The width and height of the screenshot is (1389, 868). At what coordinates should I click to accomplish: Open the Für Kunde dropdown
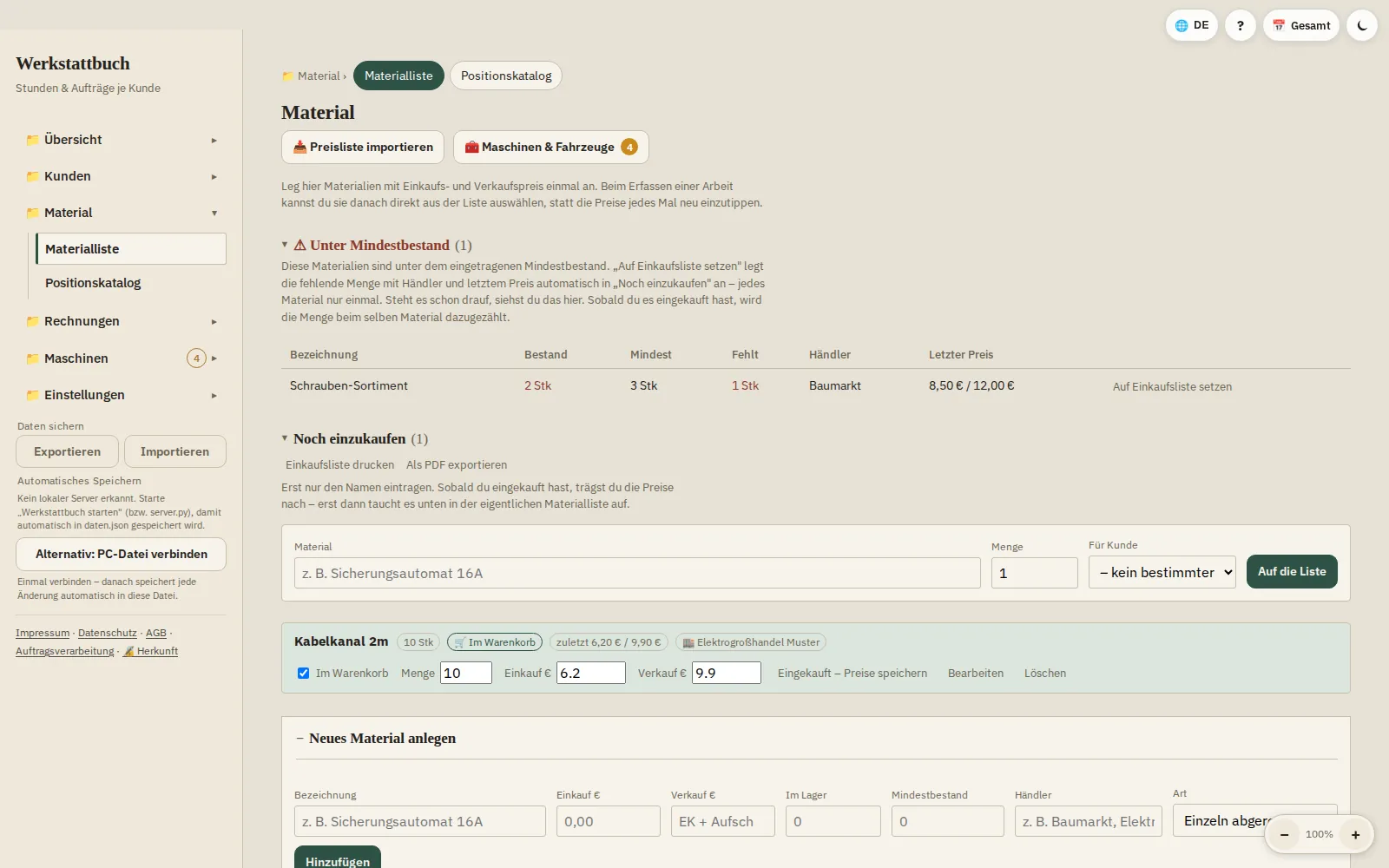click(x=1162, y=572)
